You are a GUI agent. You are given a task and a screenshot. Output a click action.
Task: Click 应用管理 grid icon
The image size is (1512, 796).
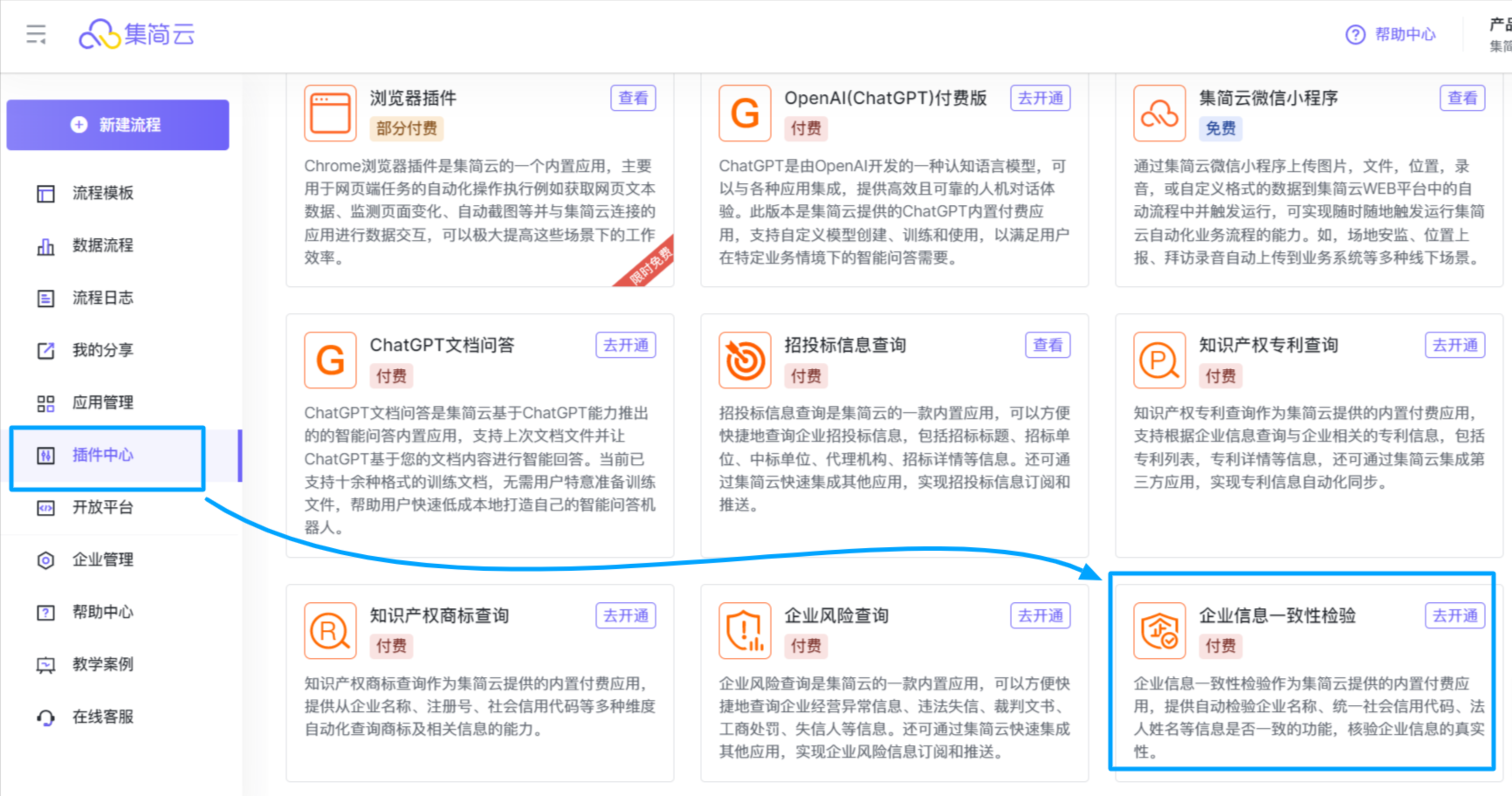46,403
